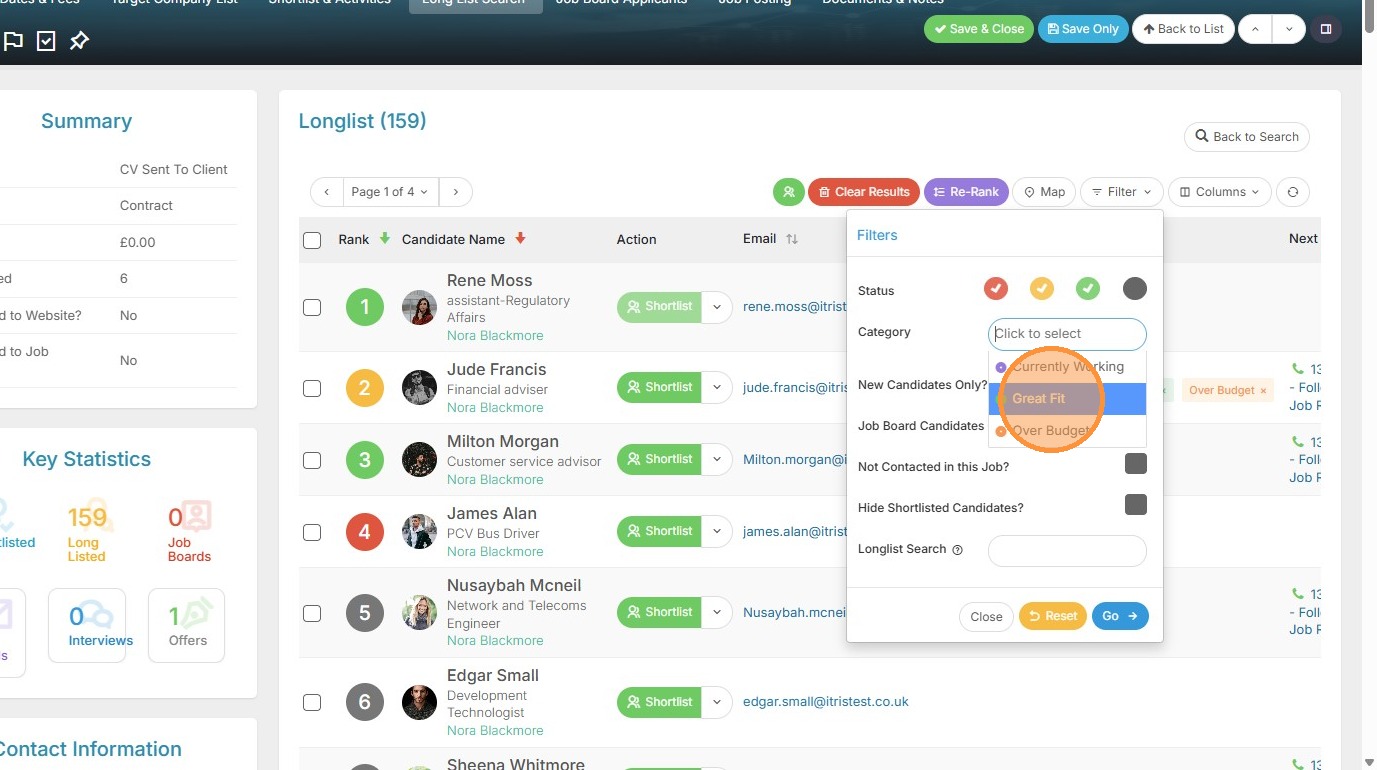
Task: Open Shortlist arrow for Milton Morgan
Action: (x=717, y=460)
